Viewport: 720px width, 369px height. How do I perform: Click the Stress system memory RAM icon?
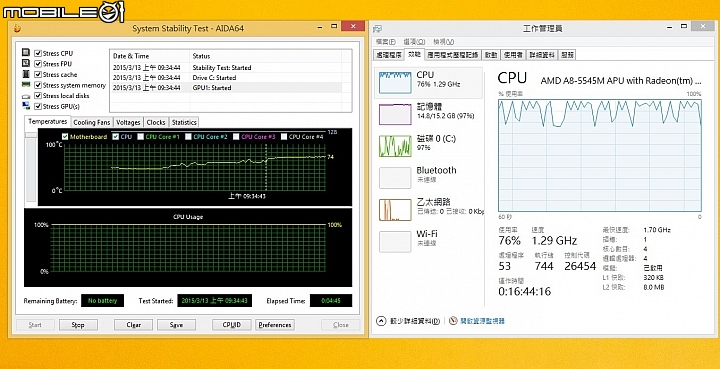[x=26, y=85]
